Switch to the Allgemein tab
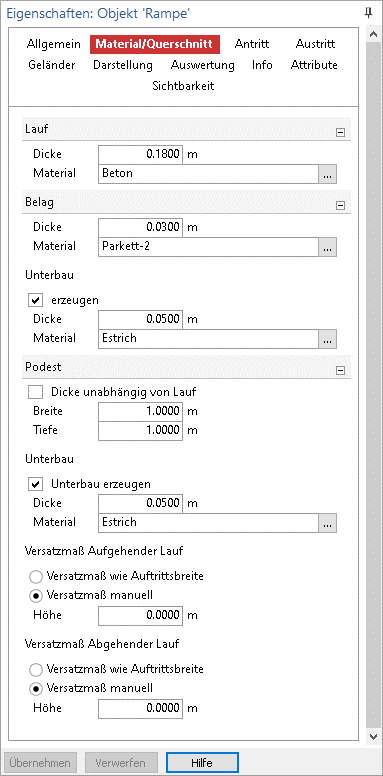This screenshot has height=776, width=383. 53,44
